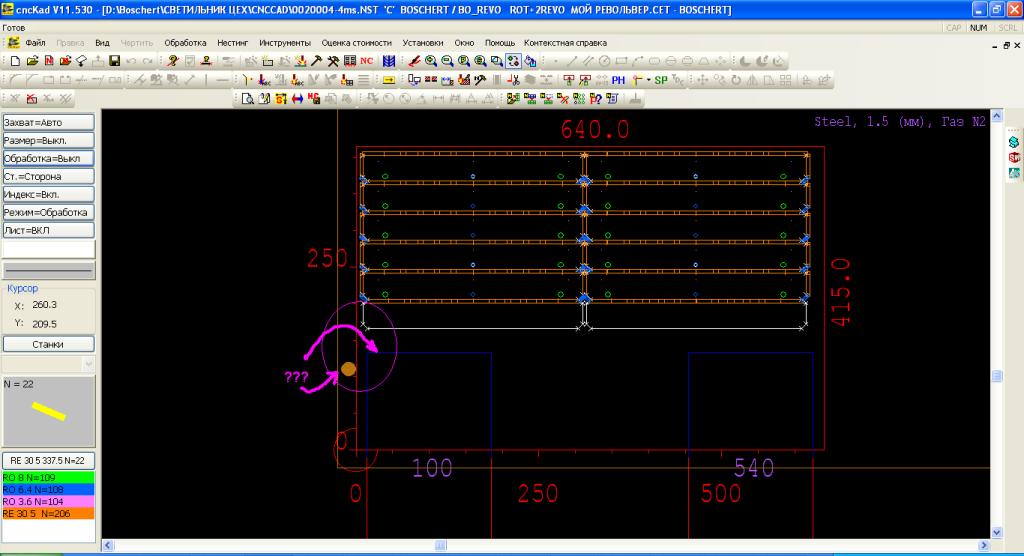Click the vertical scrollbar up arrow
The height and width of the screenshot is (556, 1024).
point(997,116)
